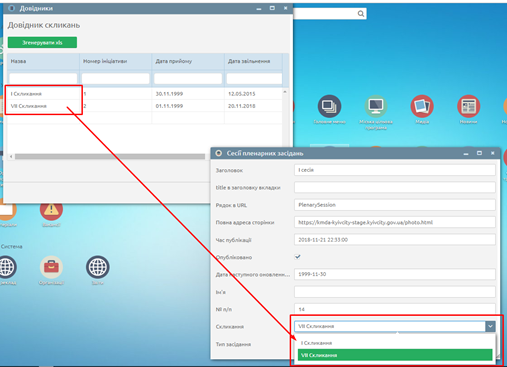
Task: Open the red warning triangle icon
Action: pos(51,209)
